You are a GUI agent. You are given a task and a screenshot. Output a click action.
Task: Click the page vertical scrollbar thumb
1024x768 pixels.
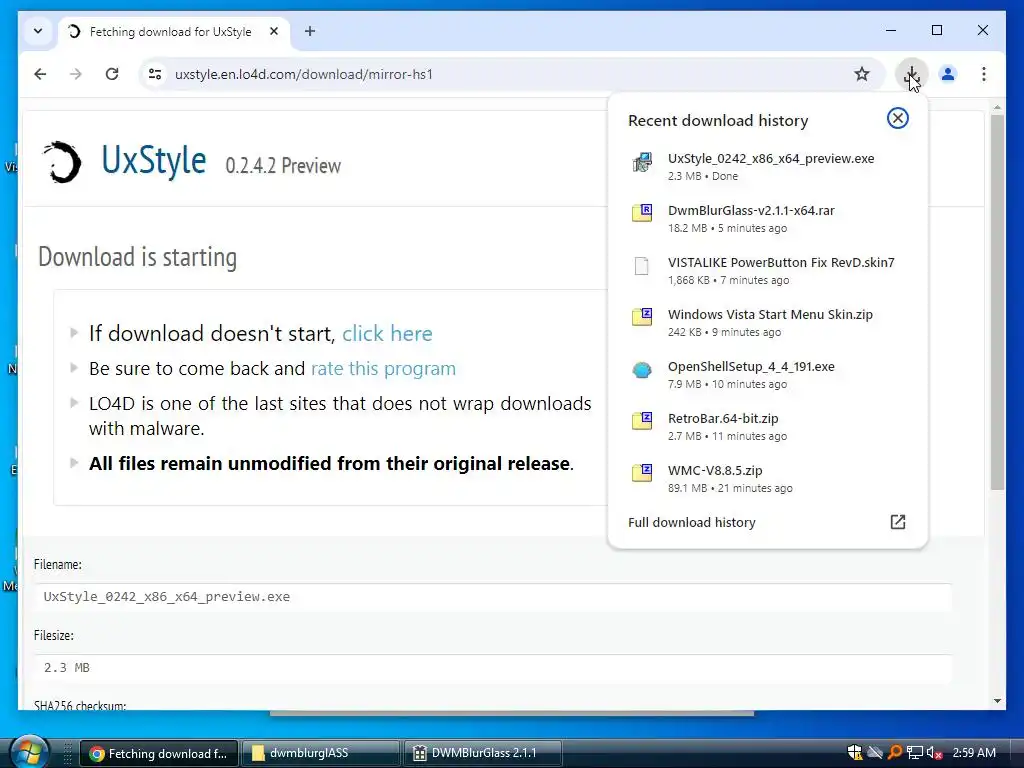[997, 302]
